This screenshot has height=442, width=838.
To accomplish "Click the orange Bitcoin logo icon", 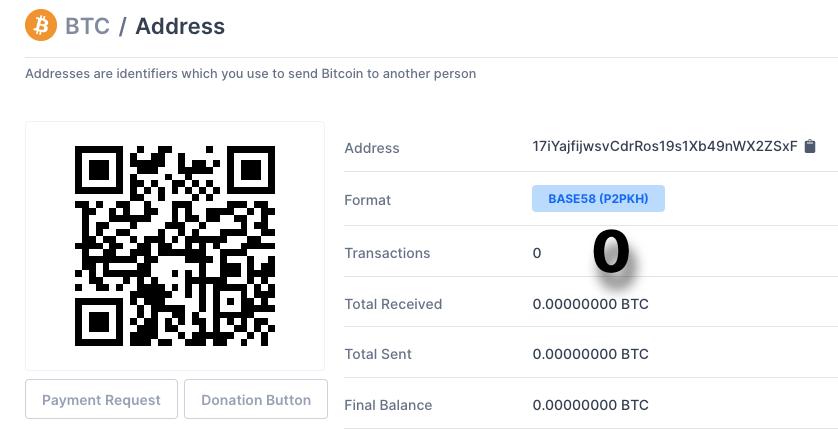I will tap(41, 25).
